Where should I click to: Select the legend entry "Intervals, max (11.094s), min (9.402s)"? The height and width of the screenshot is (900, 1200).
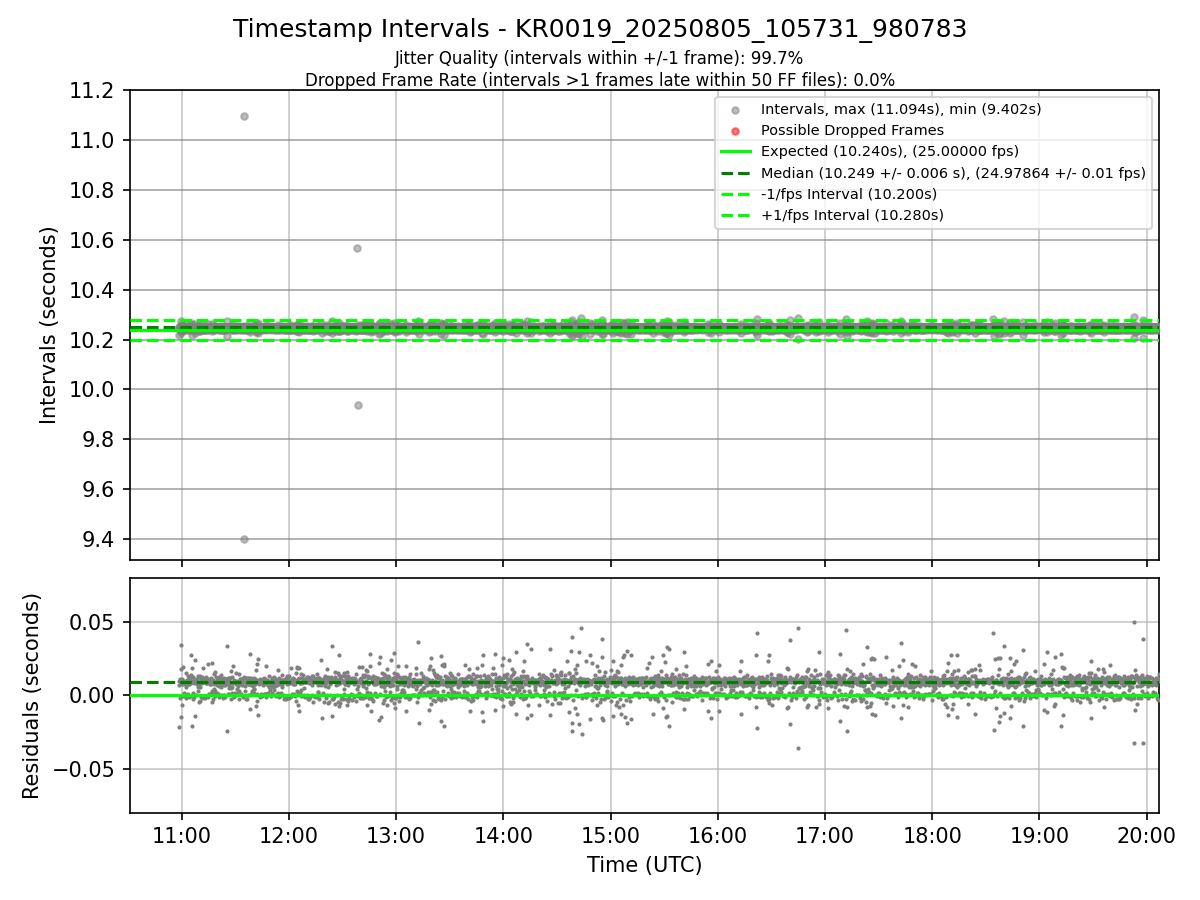[x=901, y=109]
